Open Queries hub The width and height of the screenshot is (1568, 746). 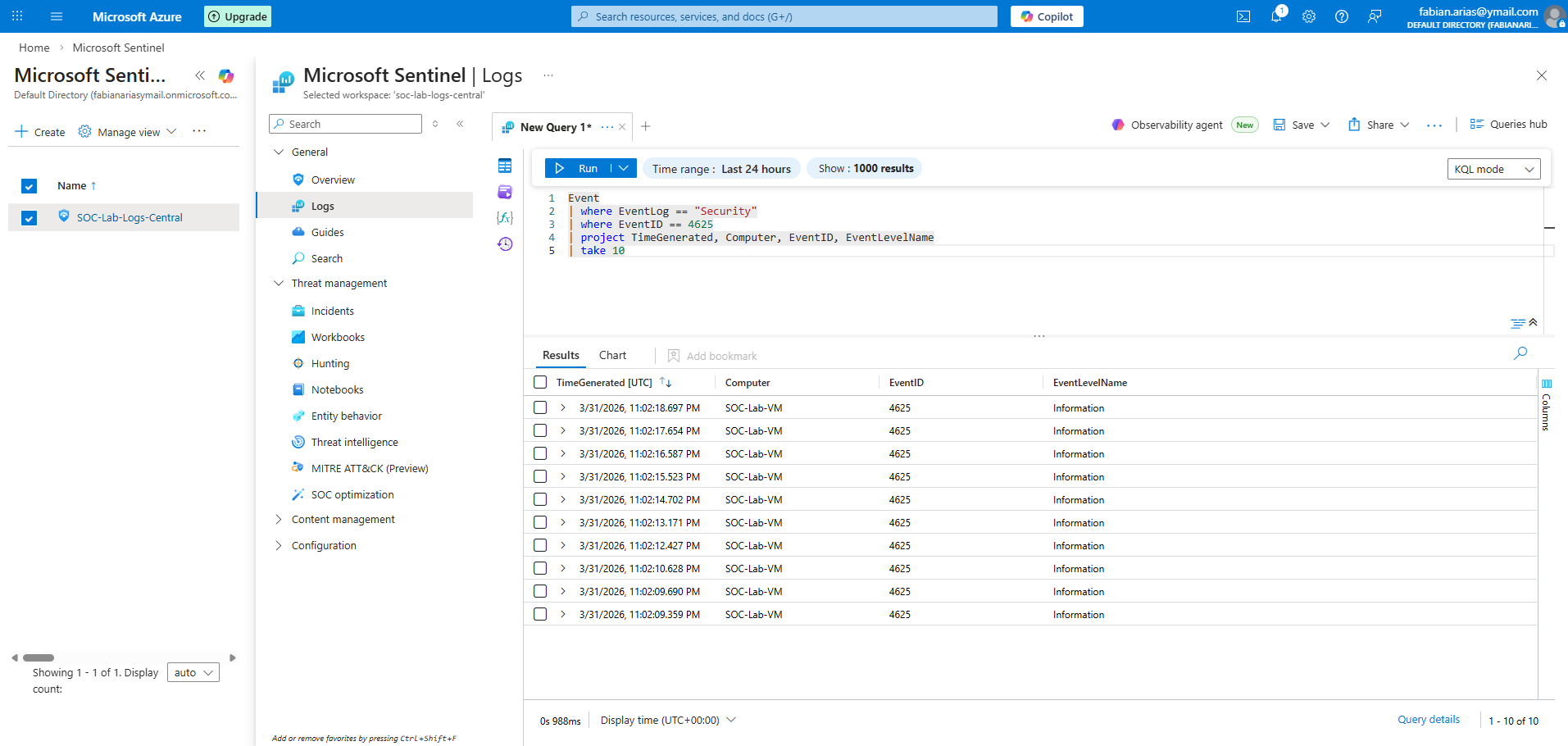[1508, 125]
